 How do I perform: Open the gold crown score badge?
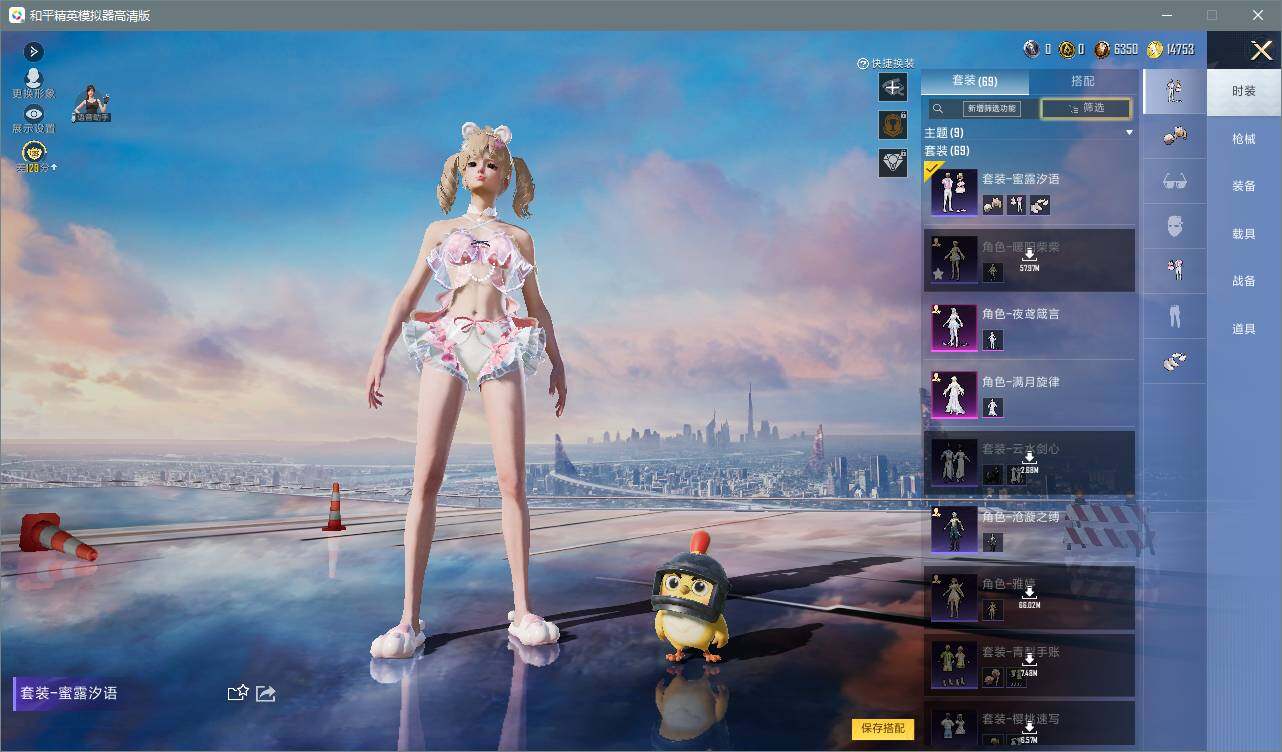coord(34,153)
